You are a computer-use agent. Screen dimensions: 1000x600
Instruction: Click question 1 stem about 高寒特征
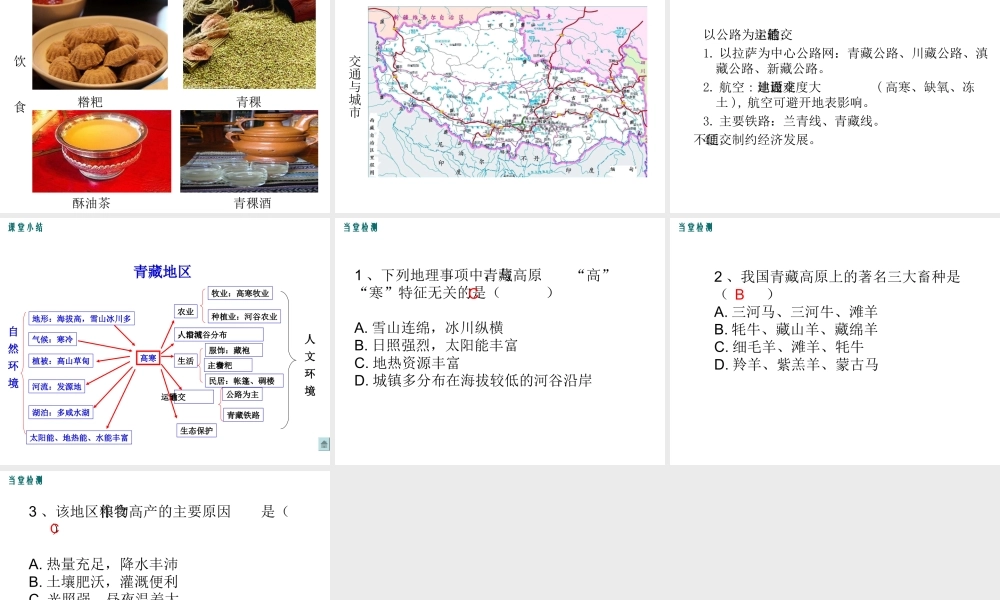[483, 284]
